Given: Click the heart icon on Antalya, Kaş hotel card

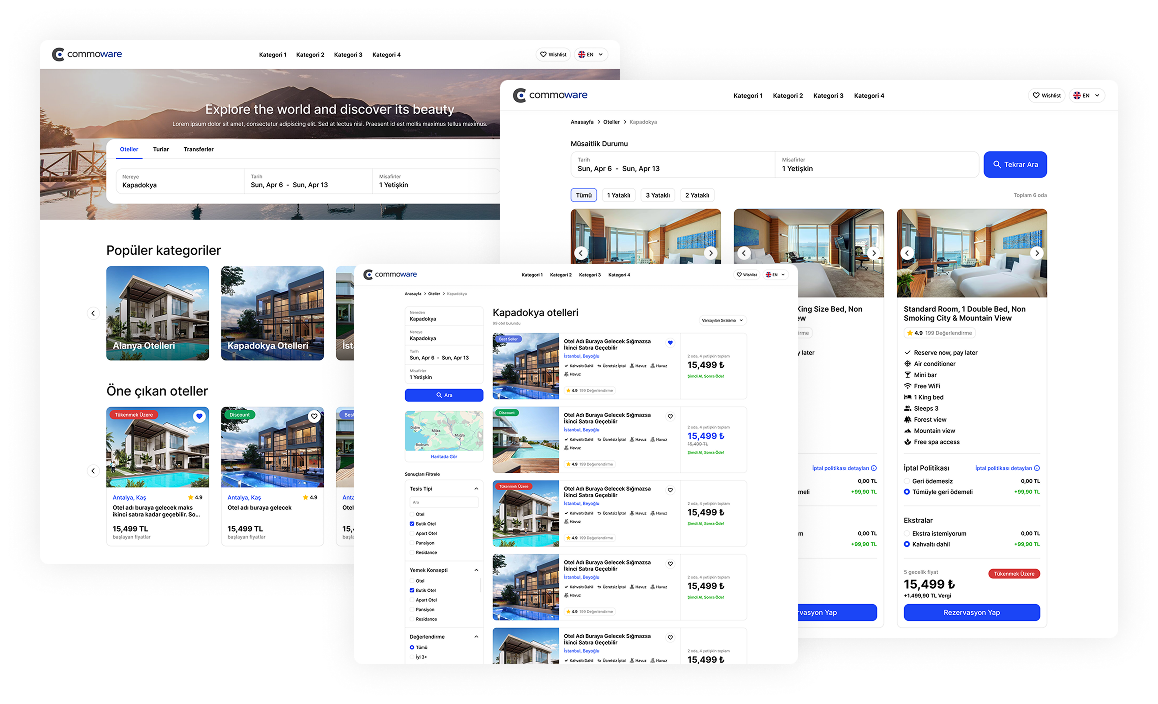Looking at the screenshot, I should pos(199,416).
